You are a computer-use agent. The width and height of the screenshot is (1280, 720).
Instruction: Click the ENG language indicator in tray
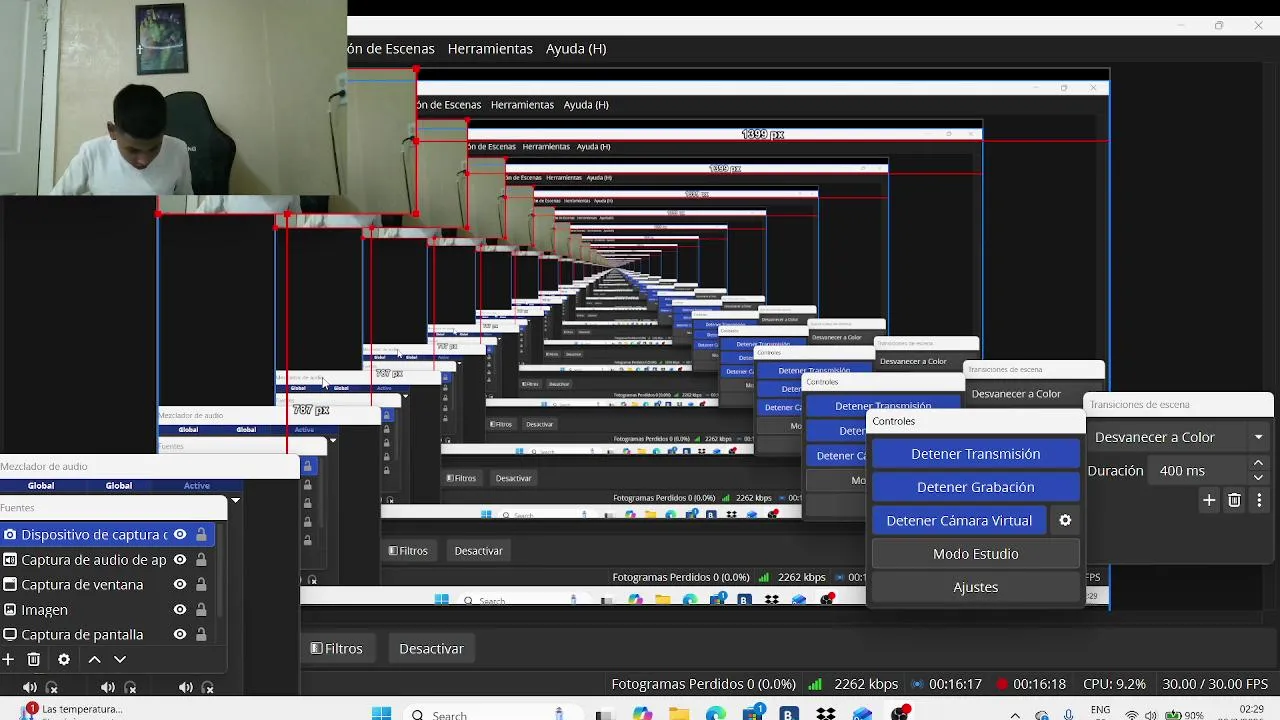[1100, 712]
